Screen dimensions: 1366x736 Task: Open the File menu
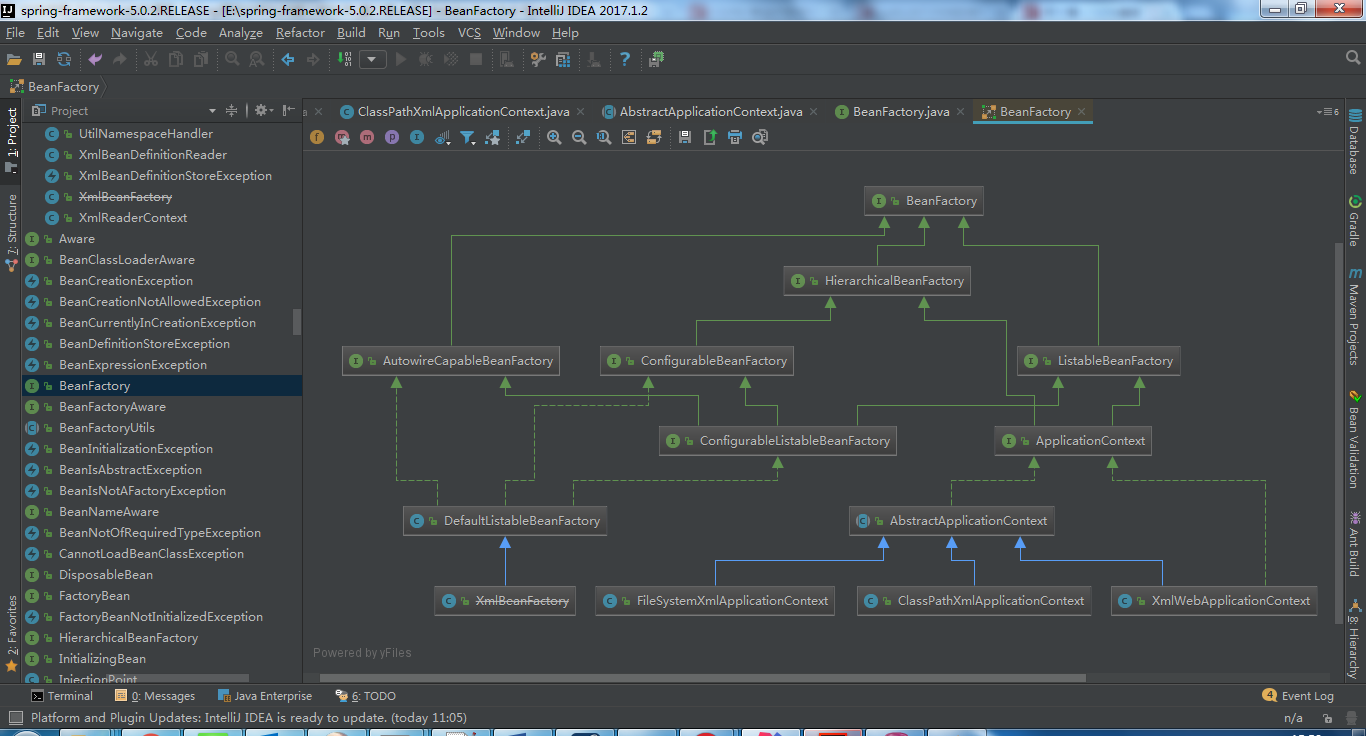15,33
